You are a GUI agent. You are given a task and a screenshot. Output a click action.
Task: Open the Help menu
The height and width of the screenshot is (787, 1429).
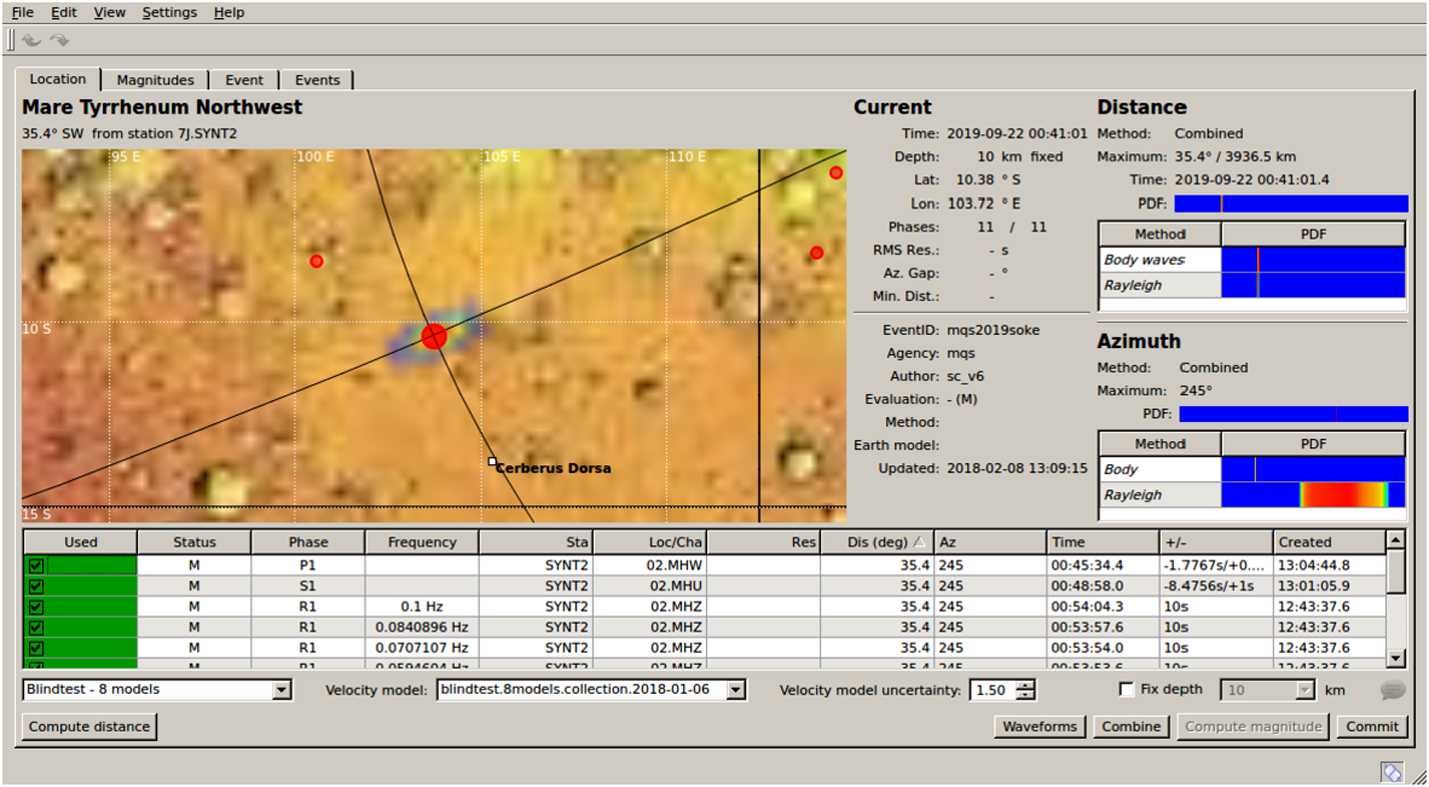click(x=229, y=12)
